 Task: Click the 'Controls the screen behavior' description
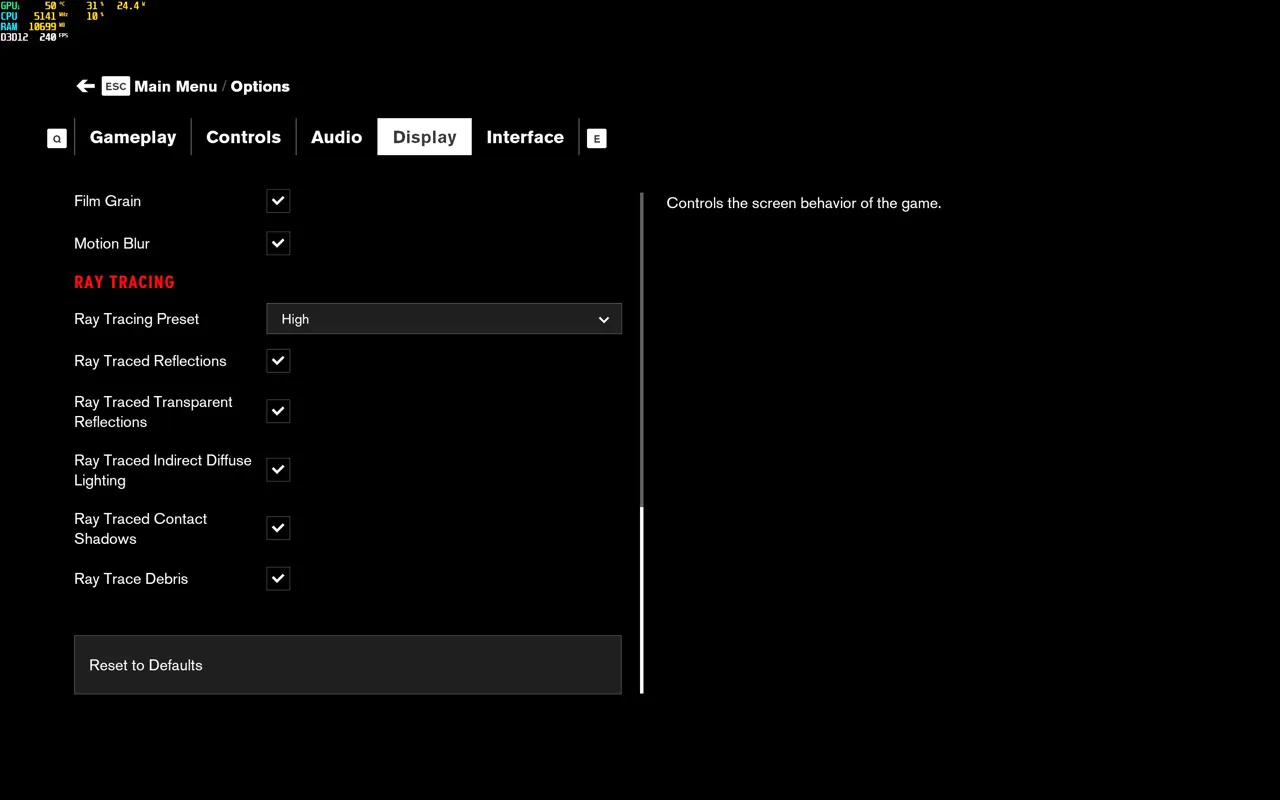[x=804, y=203]
